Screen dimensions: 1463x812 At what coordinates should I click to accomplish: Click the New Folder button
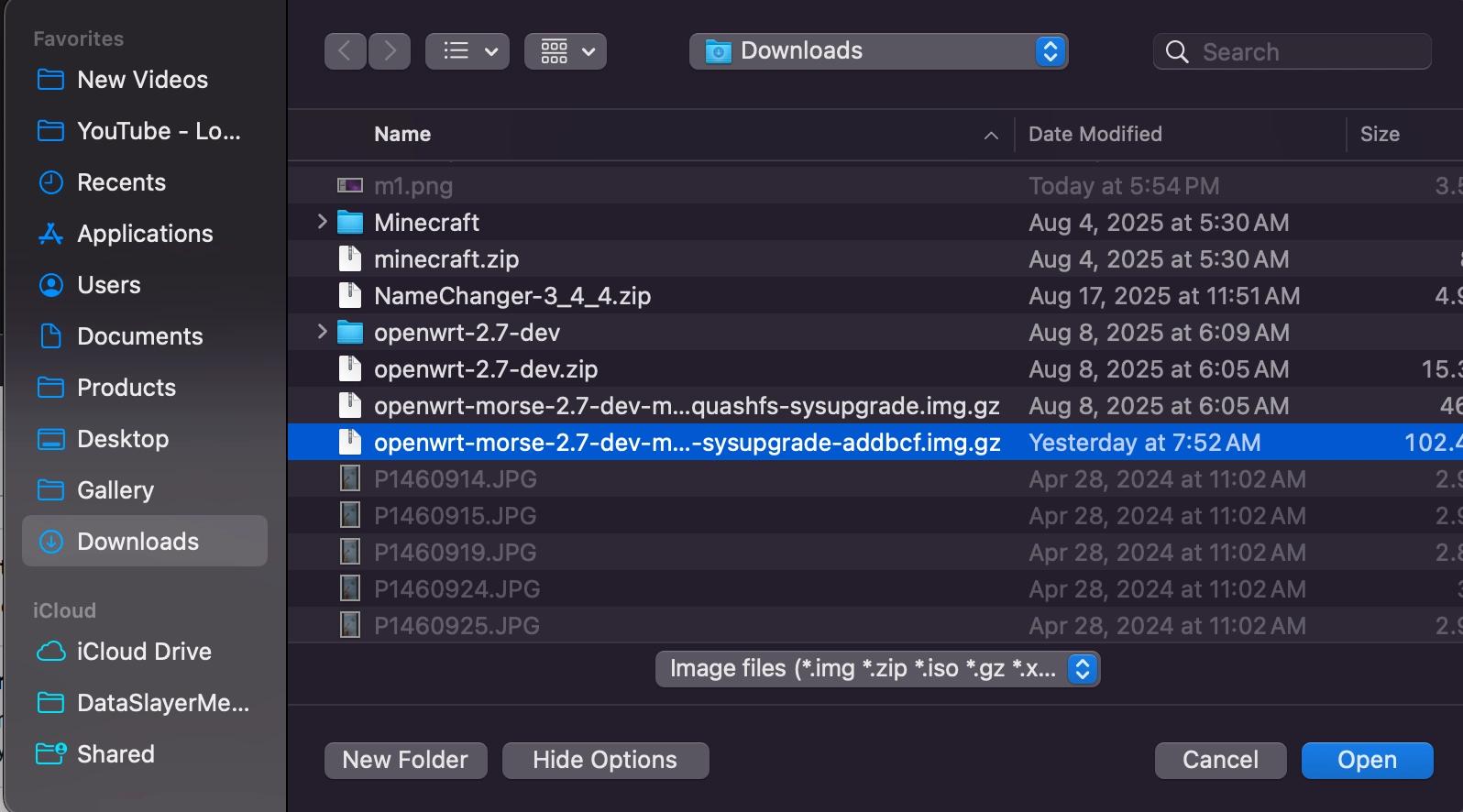[405, 761]
